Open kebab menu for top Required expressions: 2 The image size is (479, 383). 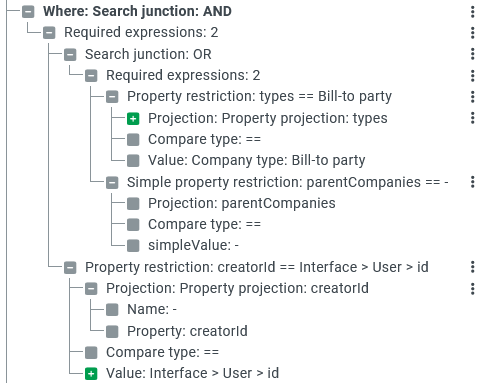point(472,33)
